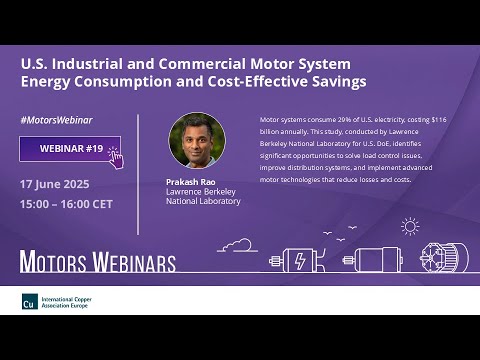Click the 15:00 – 16:00 CET time

[66, 204]
